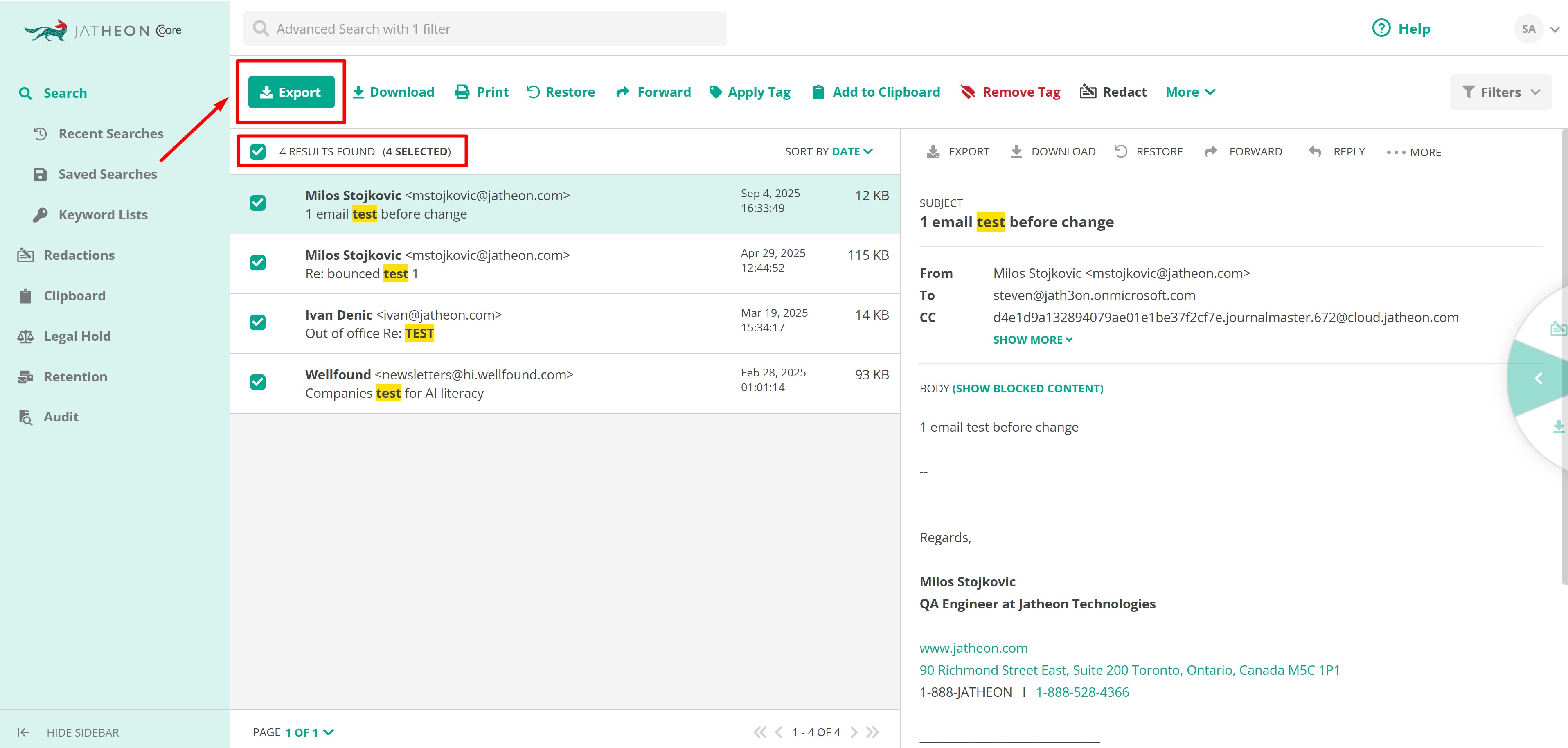Select the Wellfound 'Companies test for AI literacy' email

coord(565,383)
